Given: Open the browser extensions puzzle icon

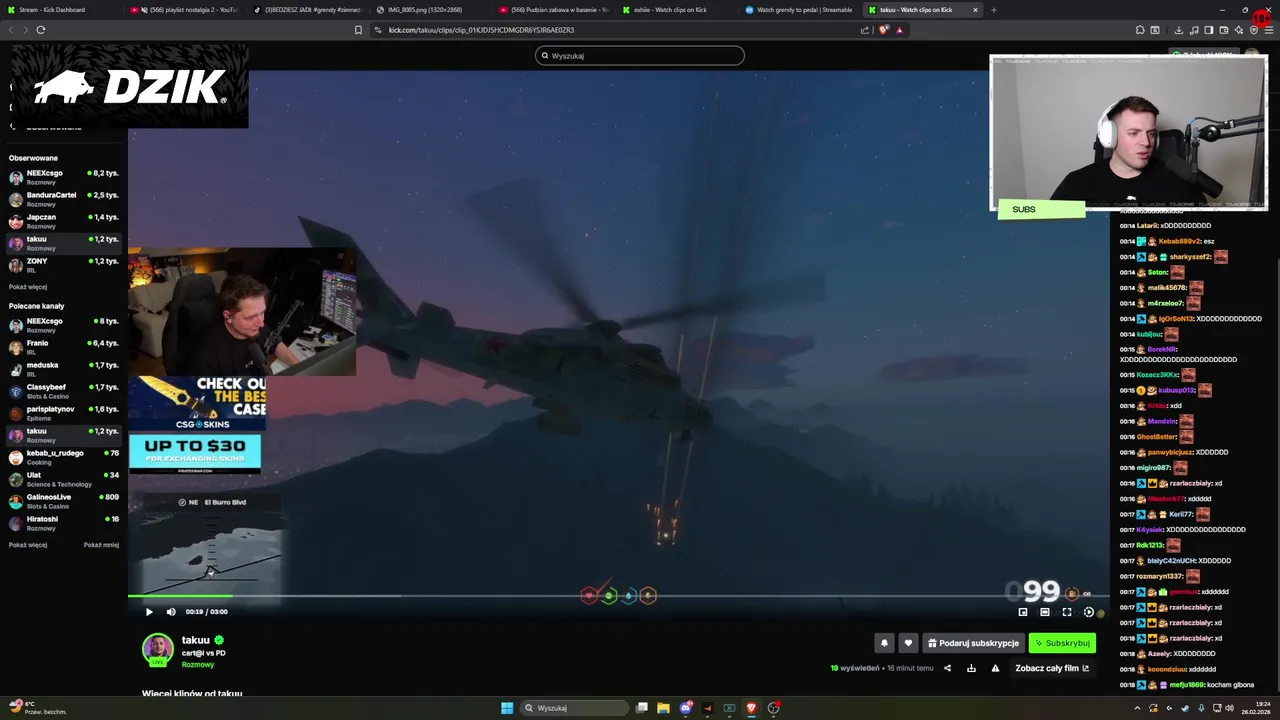Looking at the screenshot, I should 1140,30.
